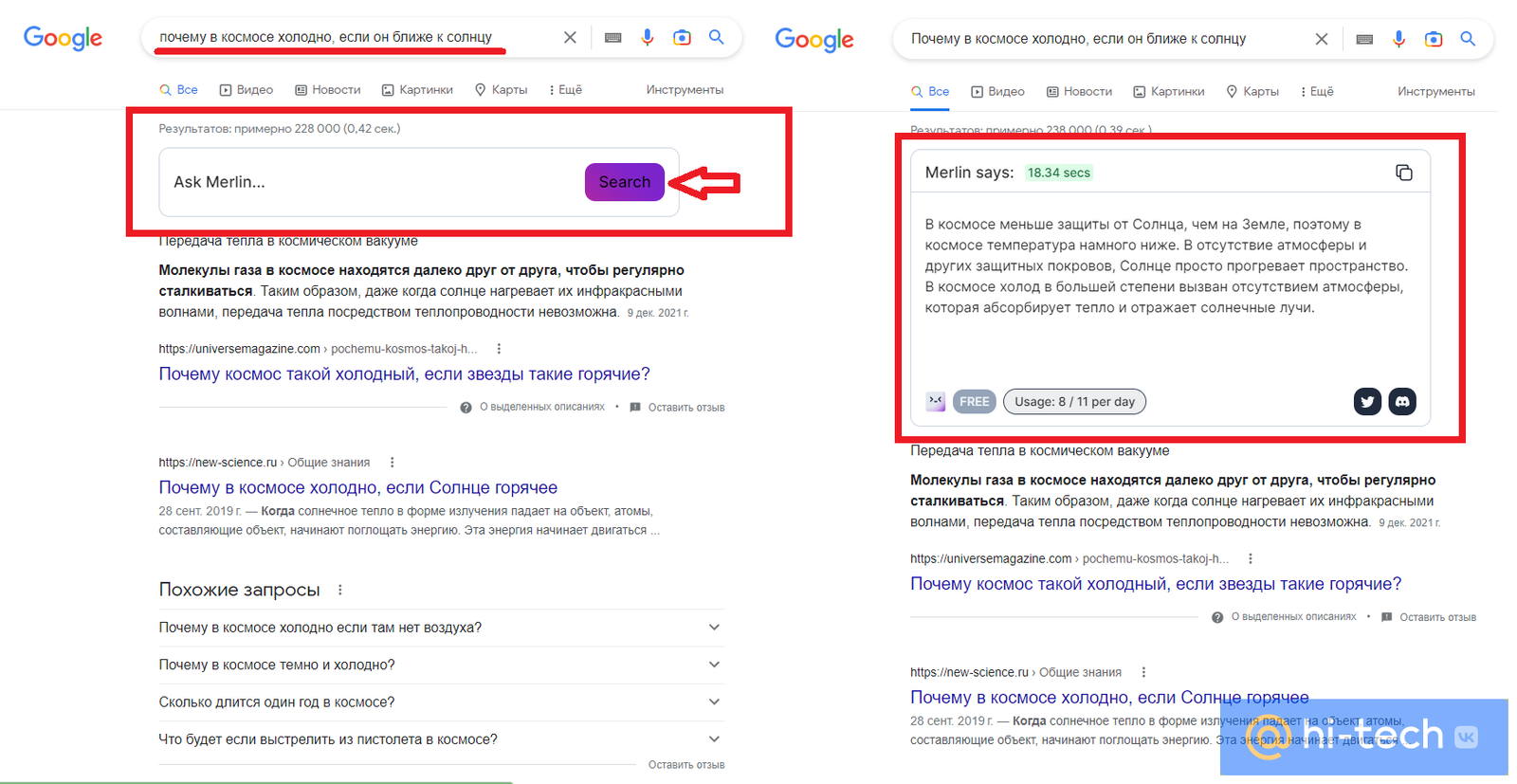1517x784 pixels.
Task: Open options menu for universemagazine.com result in the left window
Action: pos(499,349)
